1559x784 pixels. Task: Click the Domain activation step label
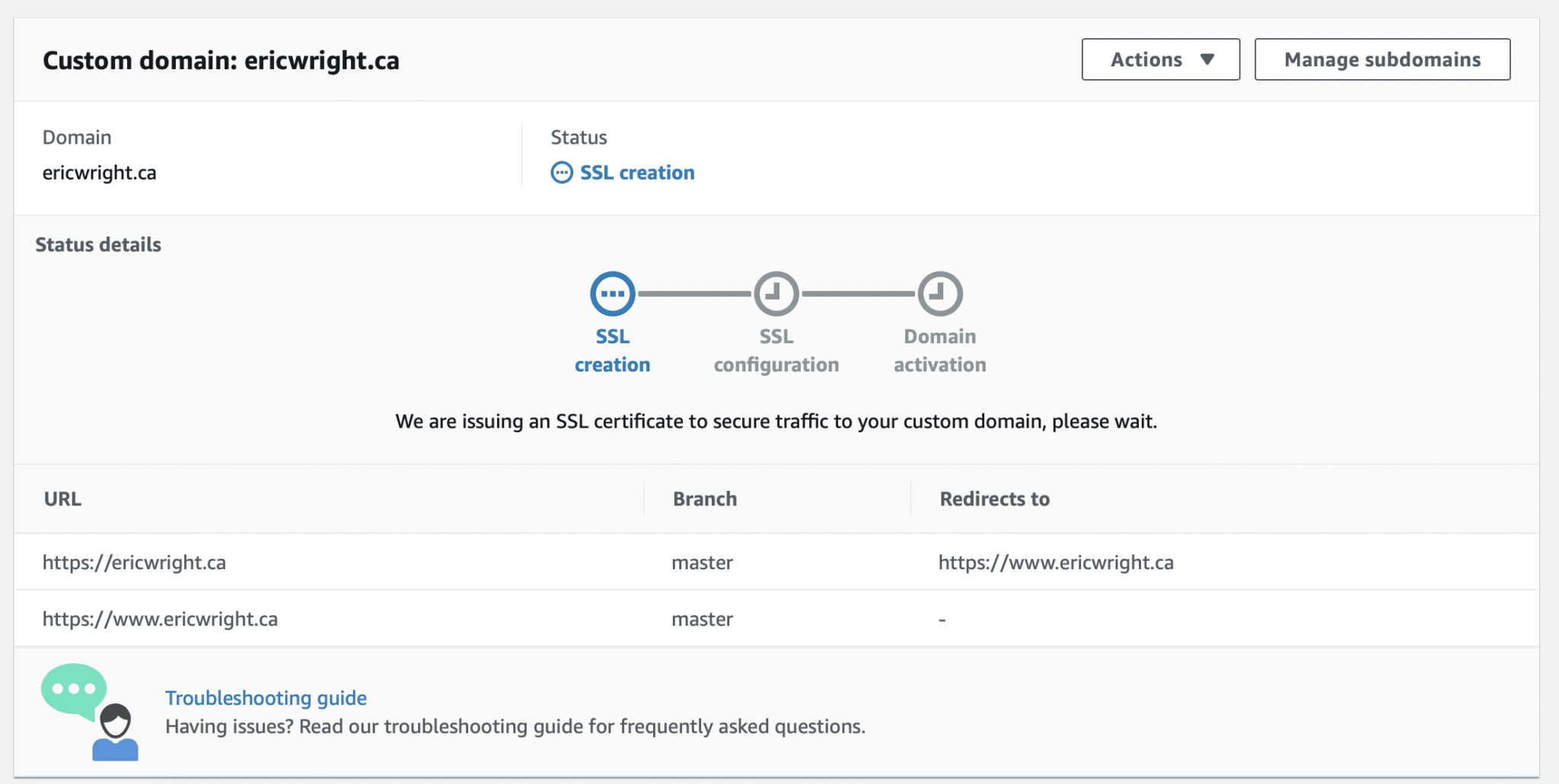[939, 351]
